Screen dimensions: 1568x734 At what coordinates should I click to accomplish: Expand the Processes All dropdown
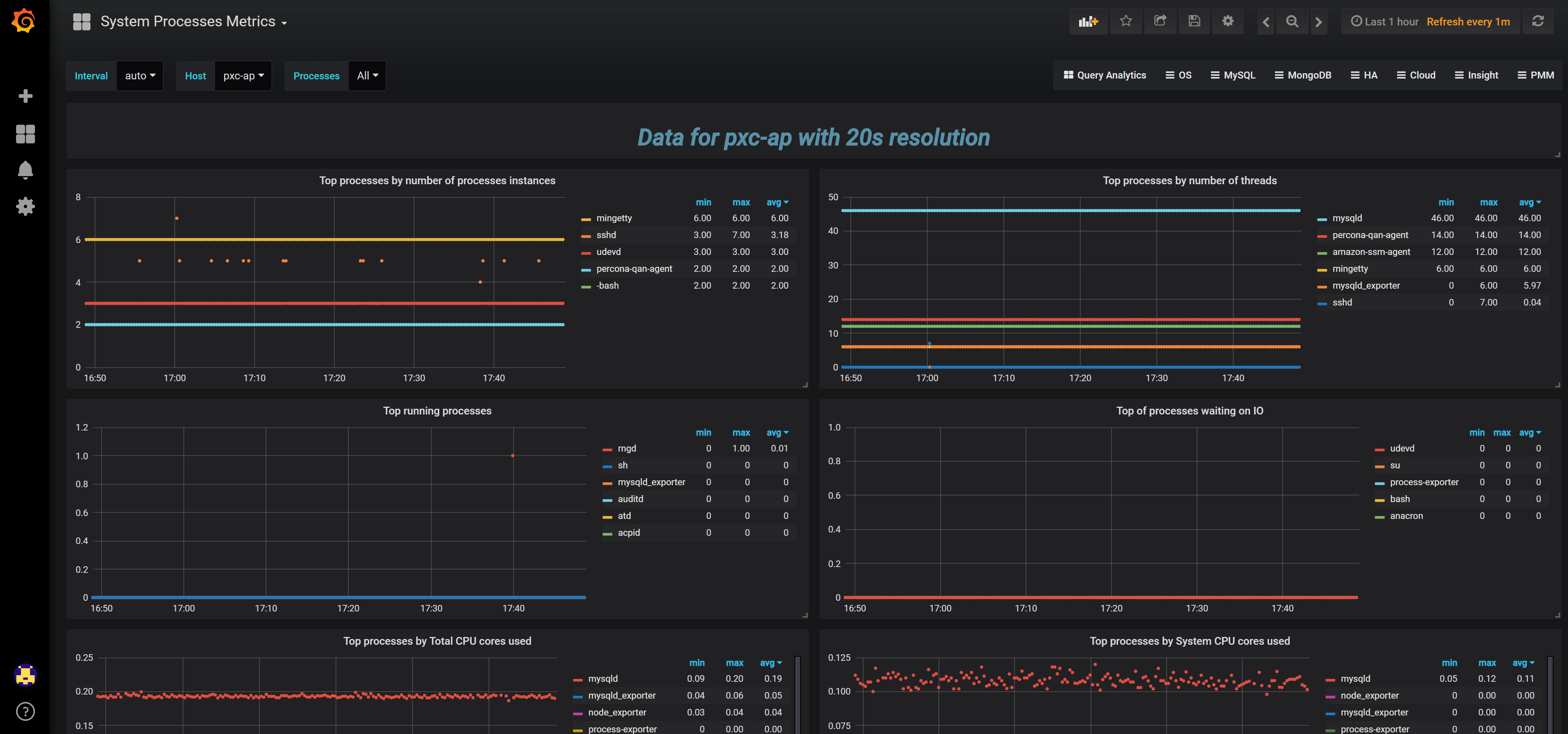tap(367, 76)
